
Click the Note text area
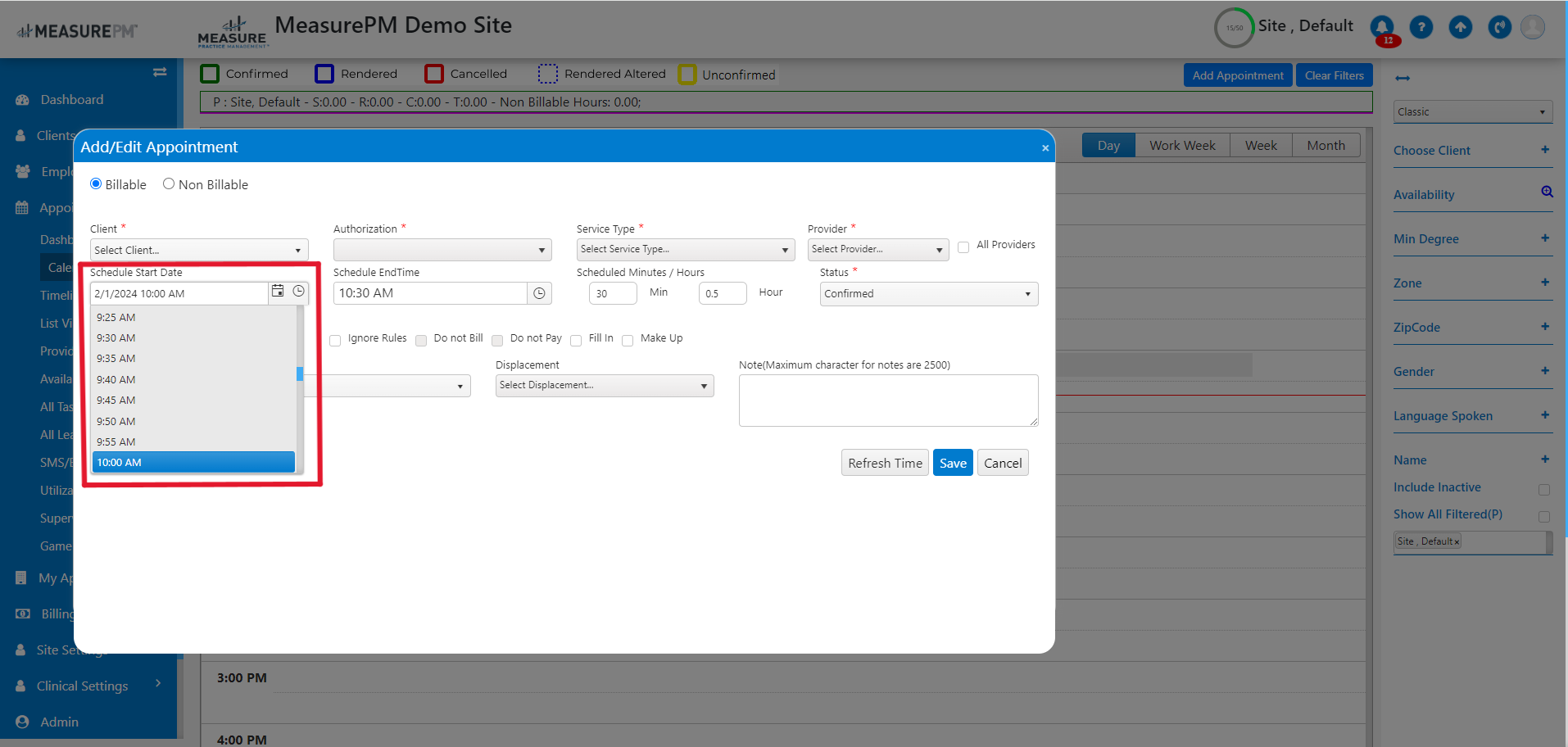[x=888, y=401]
